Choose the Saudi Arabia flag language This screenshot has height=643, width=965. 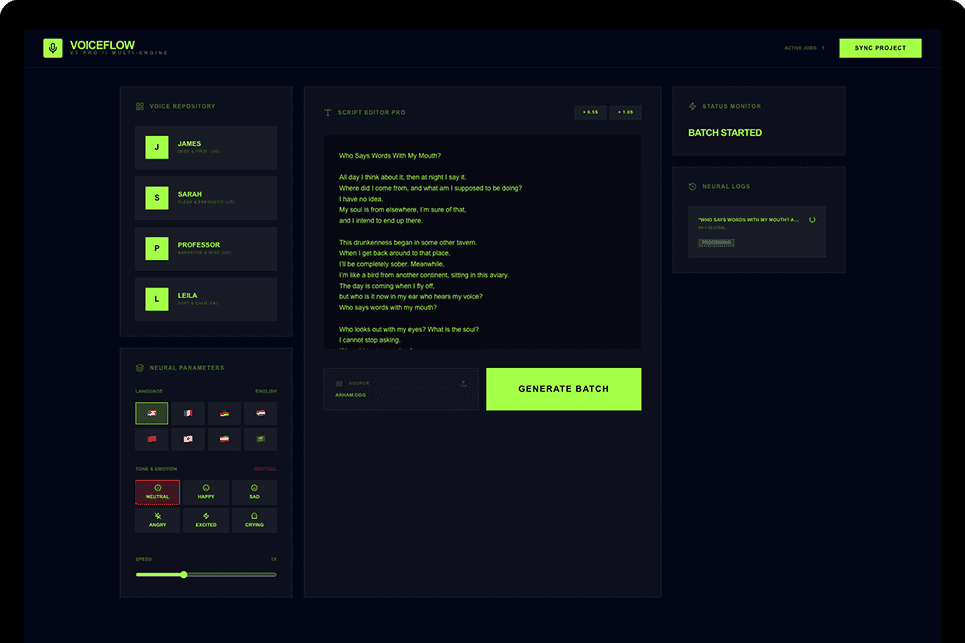259,438
